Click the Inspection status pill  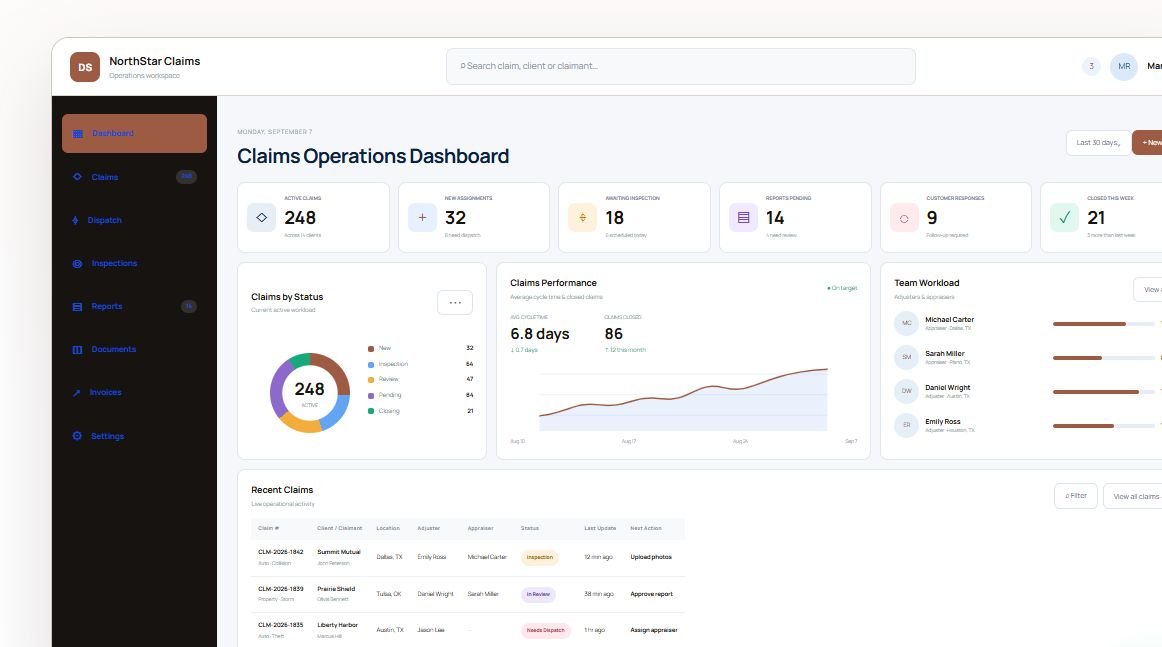pyautogui.click(x=540, y=557)
